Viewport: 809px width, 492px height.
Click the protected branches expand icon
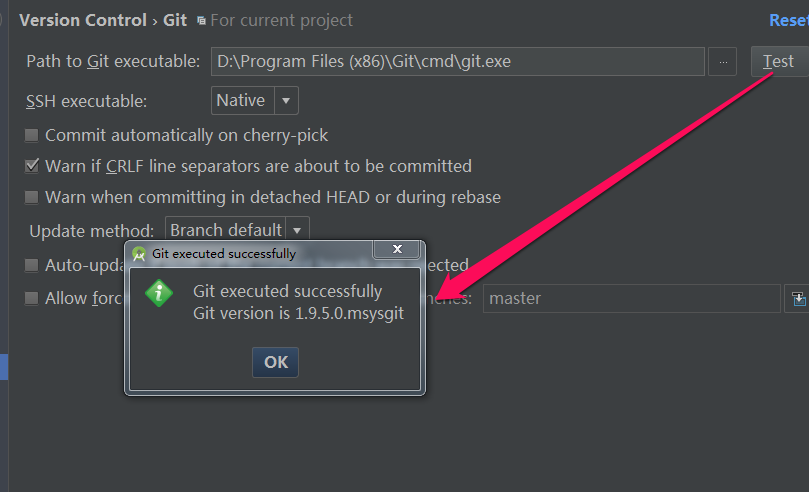[x=798, y=299]
